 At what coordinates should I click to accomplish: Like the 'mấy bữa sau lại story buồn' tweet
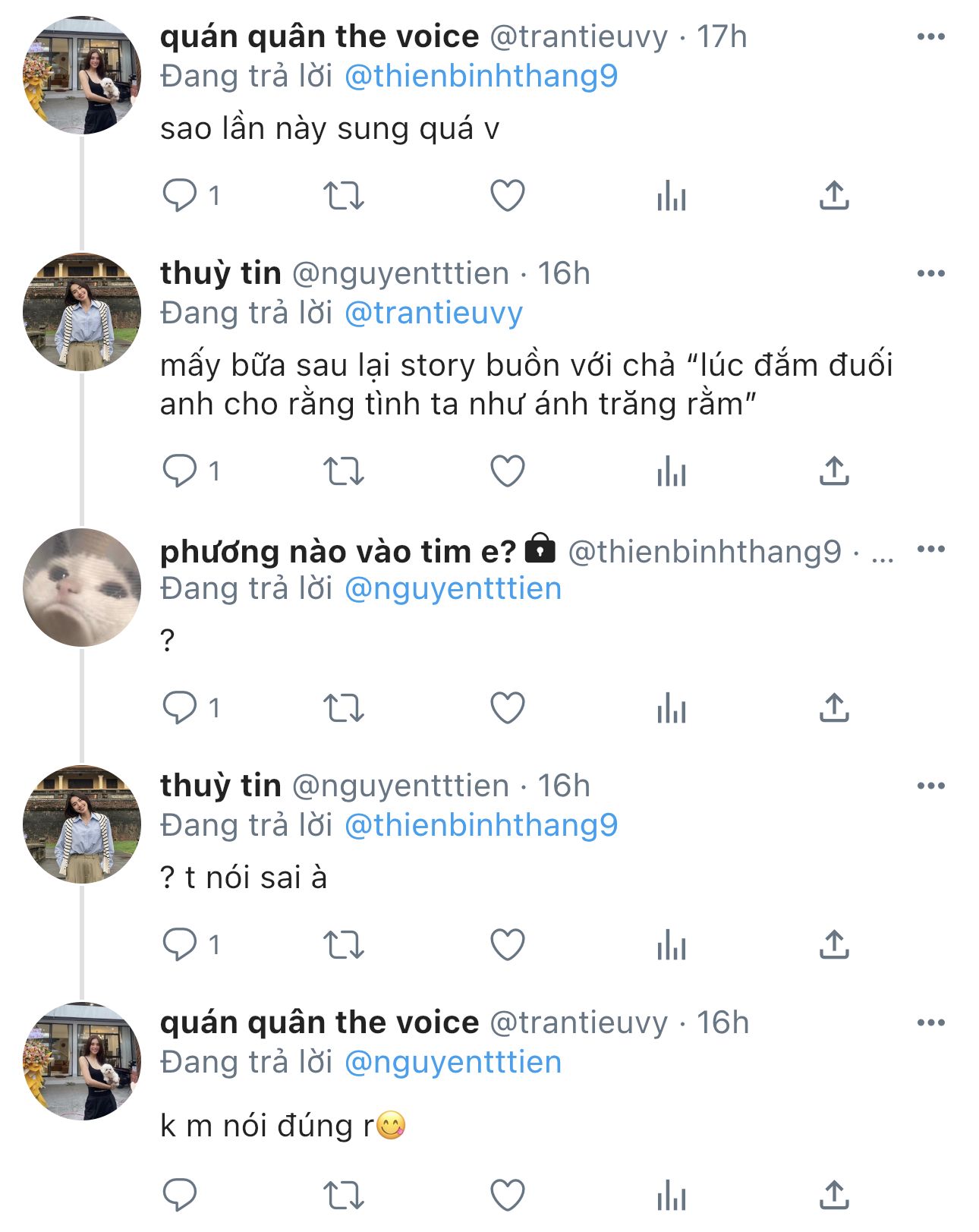pos(507,471)
